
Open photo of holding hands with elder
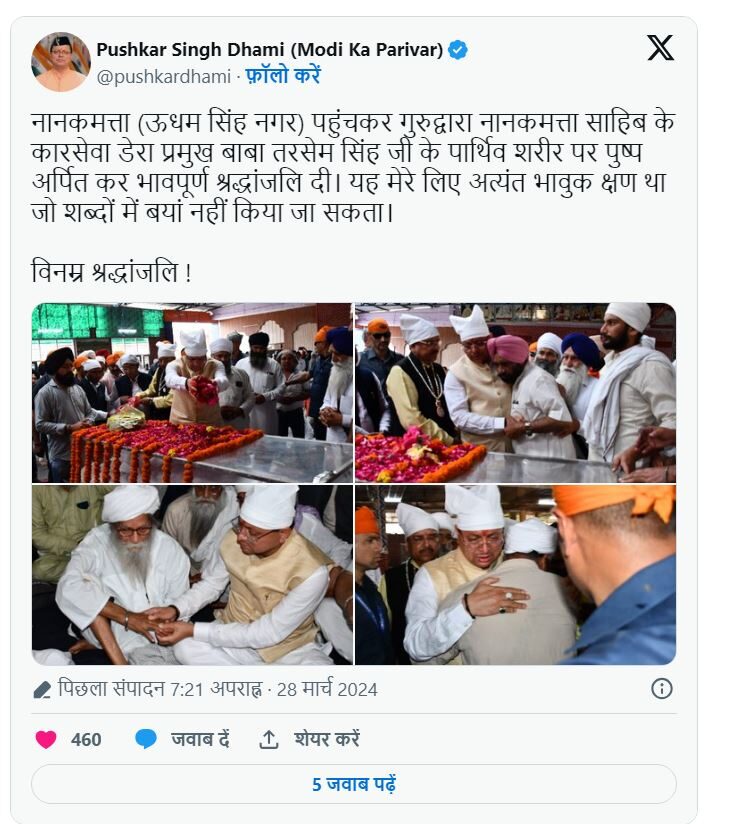coord(192,575)
